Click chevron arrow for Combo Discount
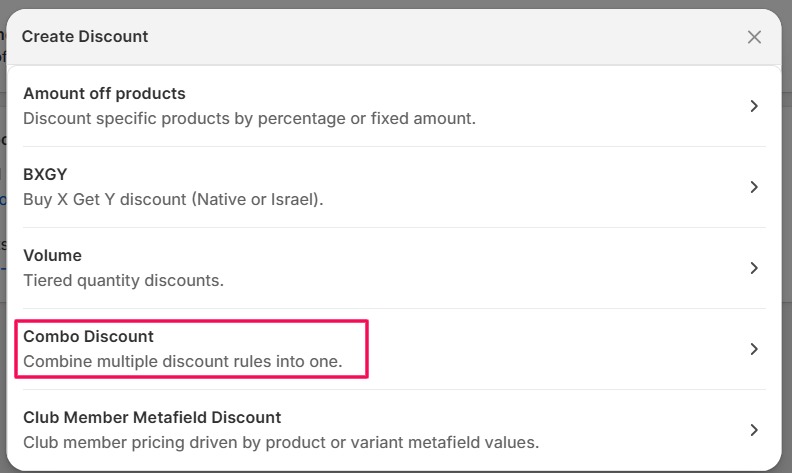The height and width of the screenshot is (473, 792). 754,349
